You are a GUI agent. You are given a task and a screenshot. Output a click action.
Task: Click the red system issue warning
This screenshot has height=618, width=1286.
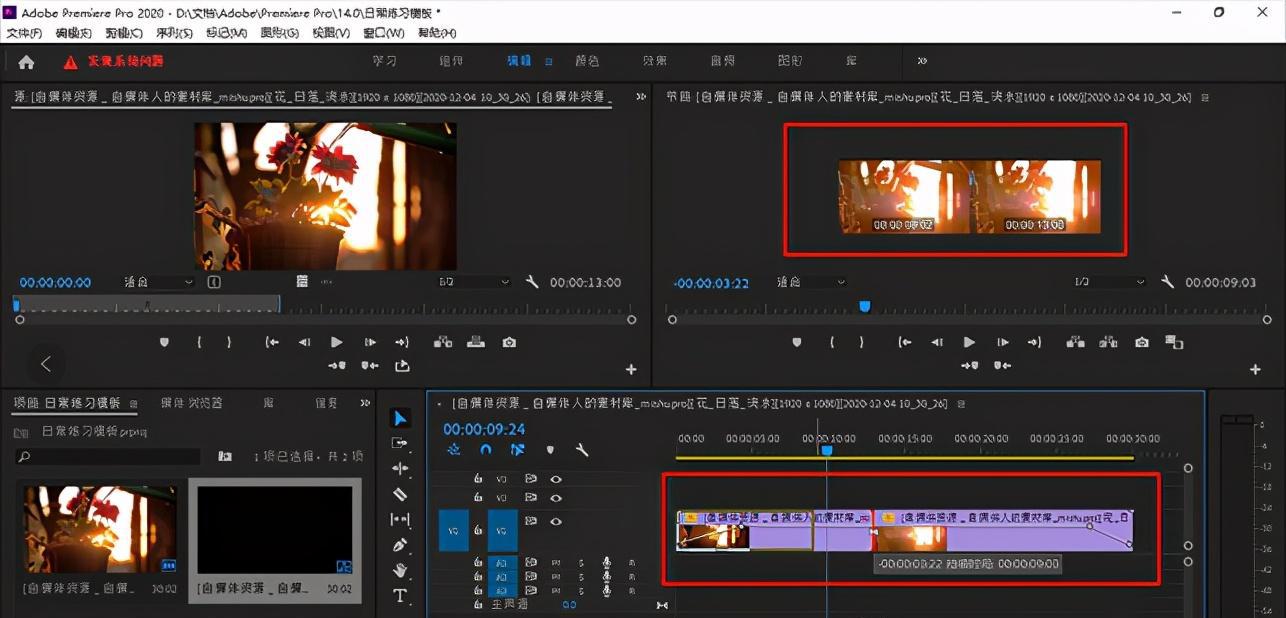pyautogui.click(x=114, y=62)
